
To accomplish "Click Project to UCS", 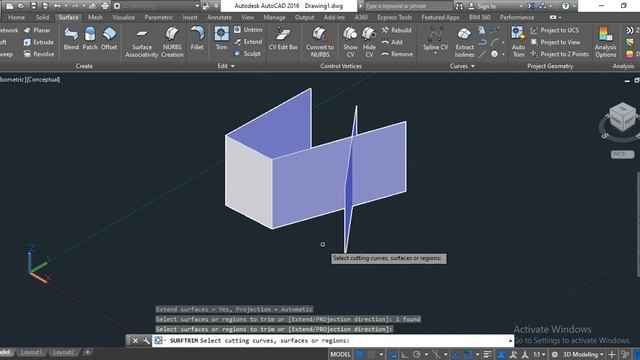I will (555, 30).
